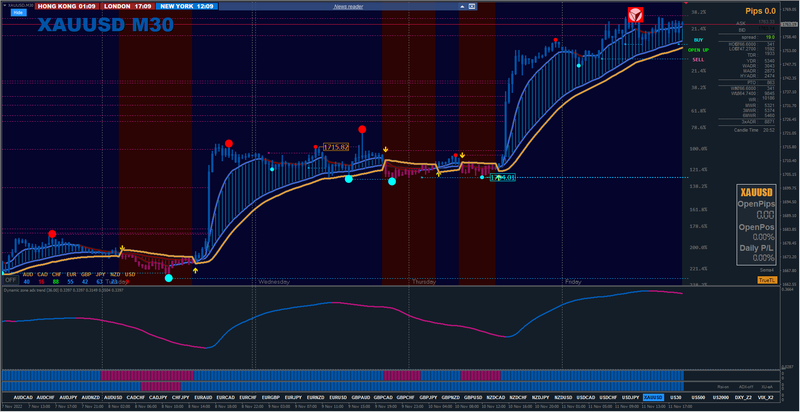Switch chart to AUDNZD symbol
Screen dimensions: 800x412
coord(90,397)
